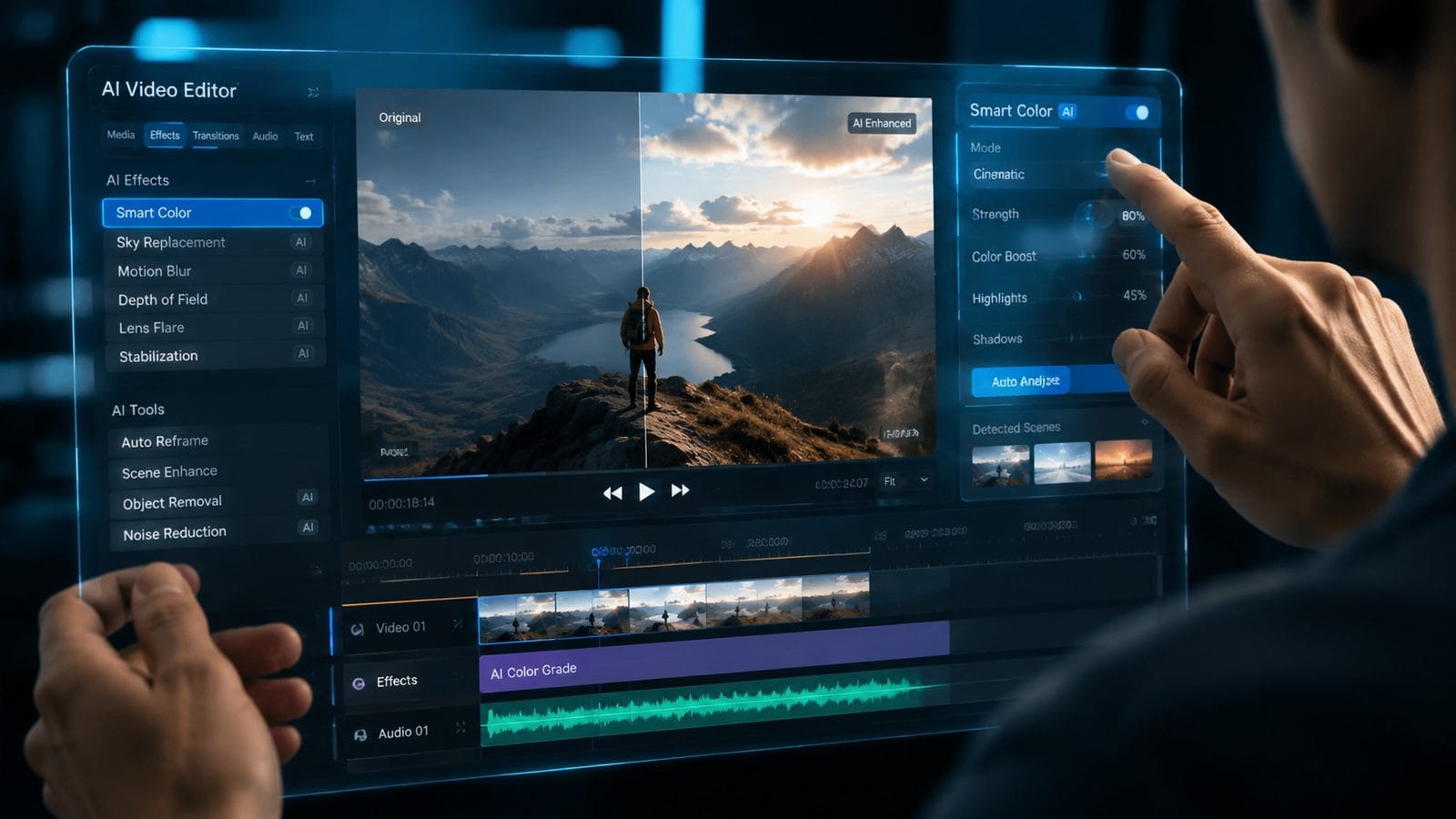Select the orange sunset Detected Scenes thumbnail
1456x819 pixels.
(x=1123, y=459)
